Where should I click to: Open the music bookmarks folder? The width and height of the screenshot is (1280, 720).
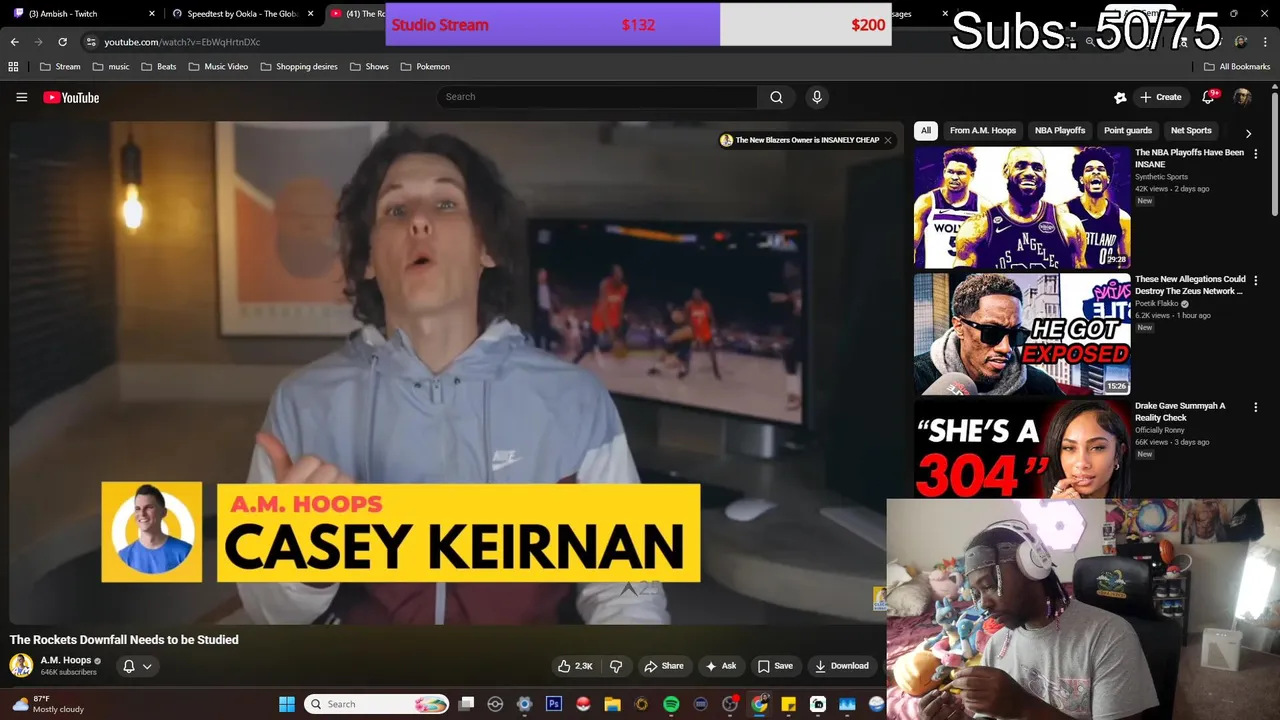pos(111,67)
